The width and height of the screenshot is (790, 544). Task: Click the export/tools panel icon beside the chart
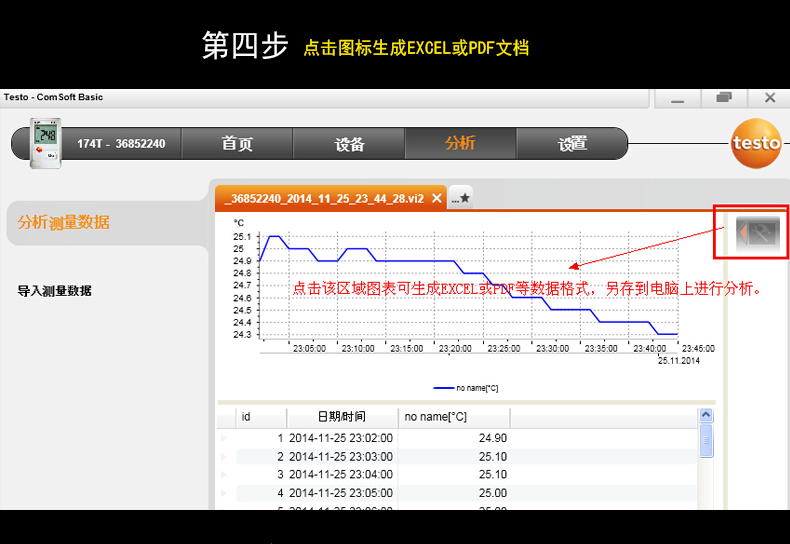click(x=757, y=233)
